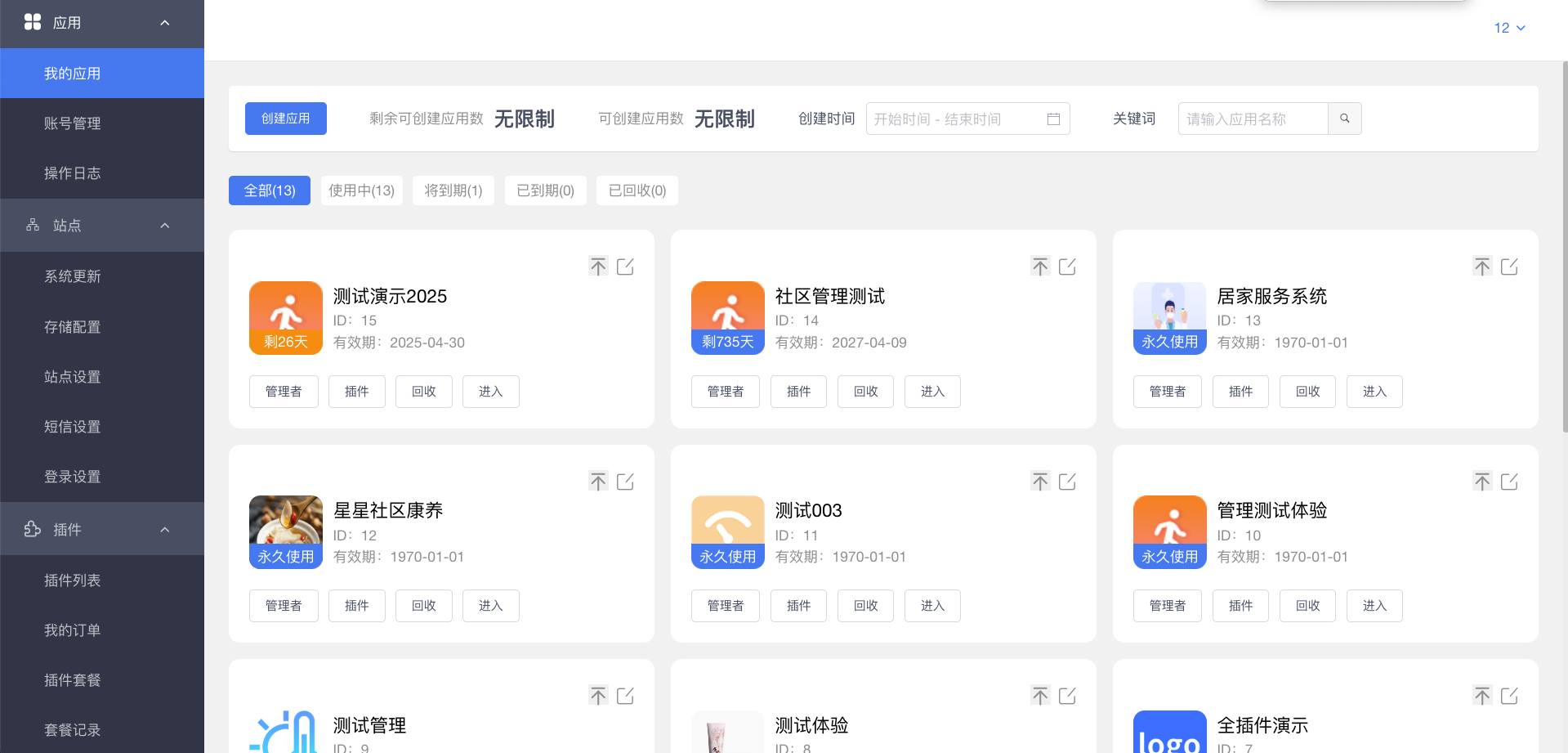Edit the 星星社区康养 app card
This screenshot has width=1568, height=753.
[x=626, y=482]
